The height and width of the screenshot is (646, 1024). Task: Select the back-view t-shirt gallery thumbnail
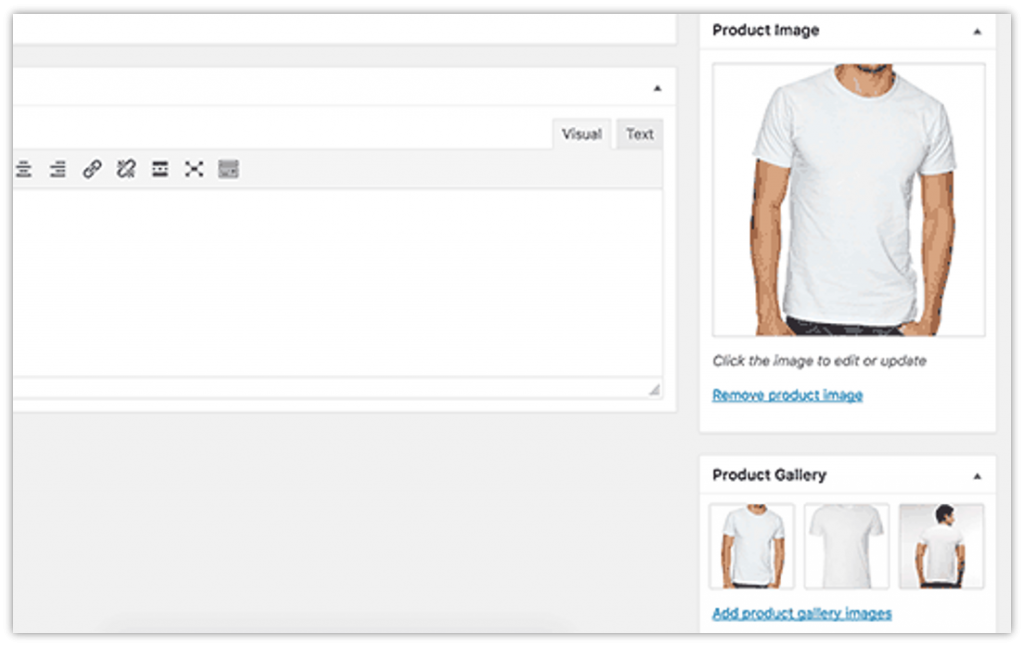coord(941,545)
